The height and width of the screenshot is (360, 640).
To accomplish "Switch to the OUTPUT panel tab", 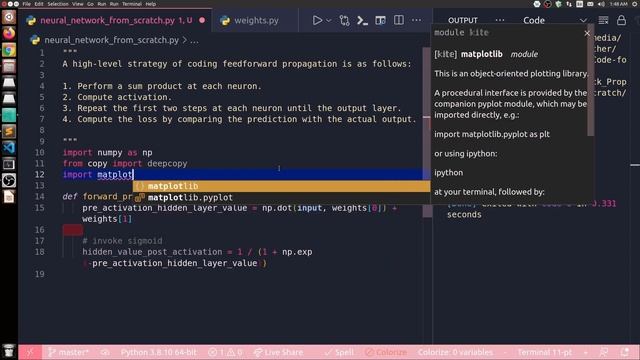I will tap(462, 20).
